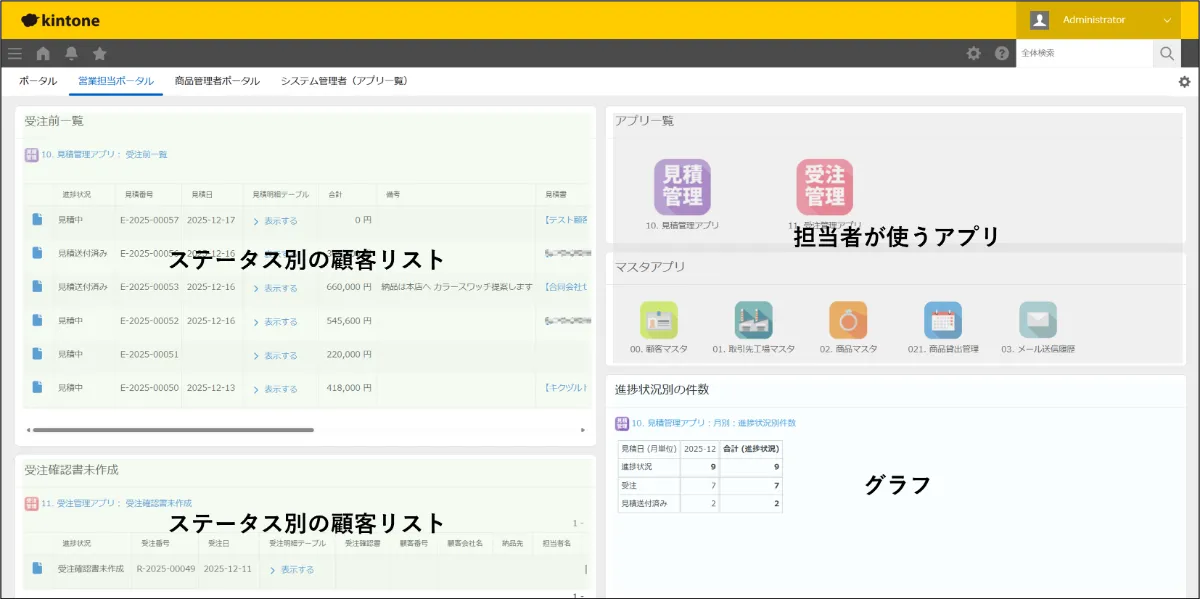The image size is (1200, 599).
Task: Switch to the ポータル tab
Action: click(x=38, y=81)
